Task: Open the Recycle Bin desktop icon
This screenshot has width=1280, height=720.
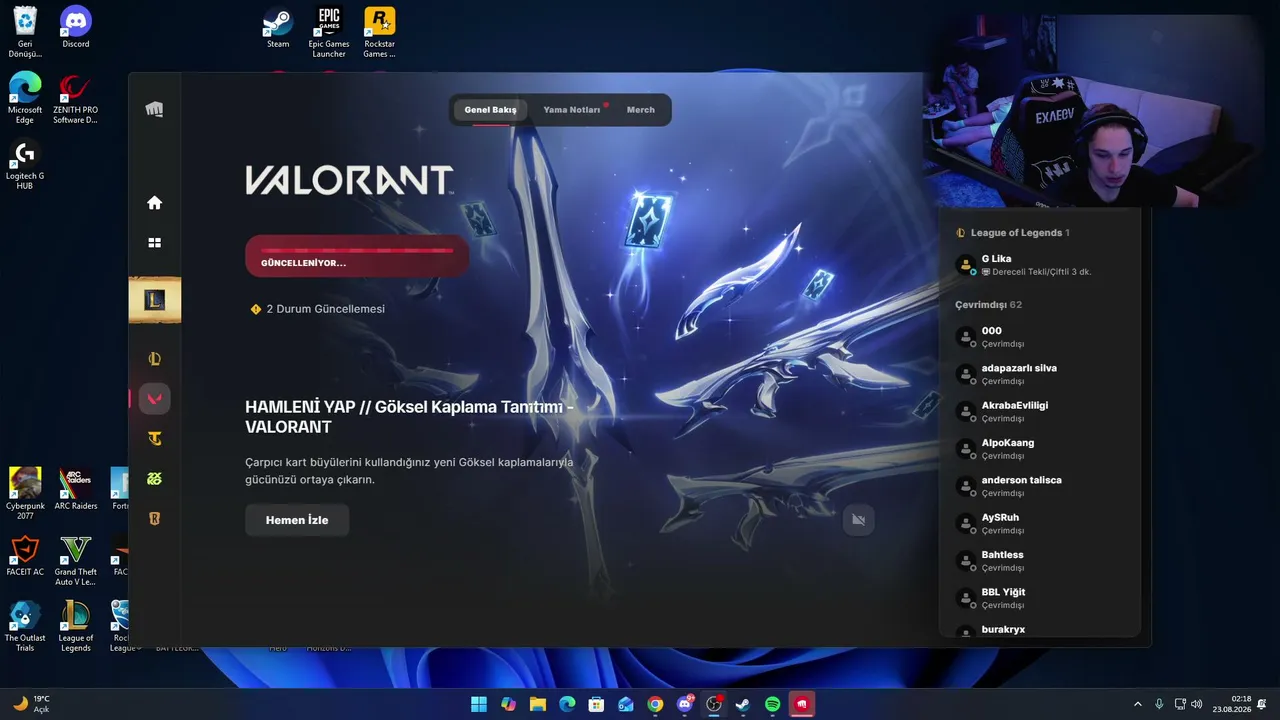Action: point(25,33)
